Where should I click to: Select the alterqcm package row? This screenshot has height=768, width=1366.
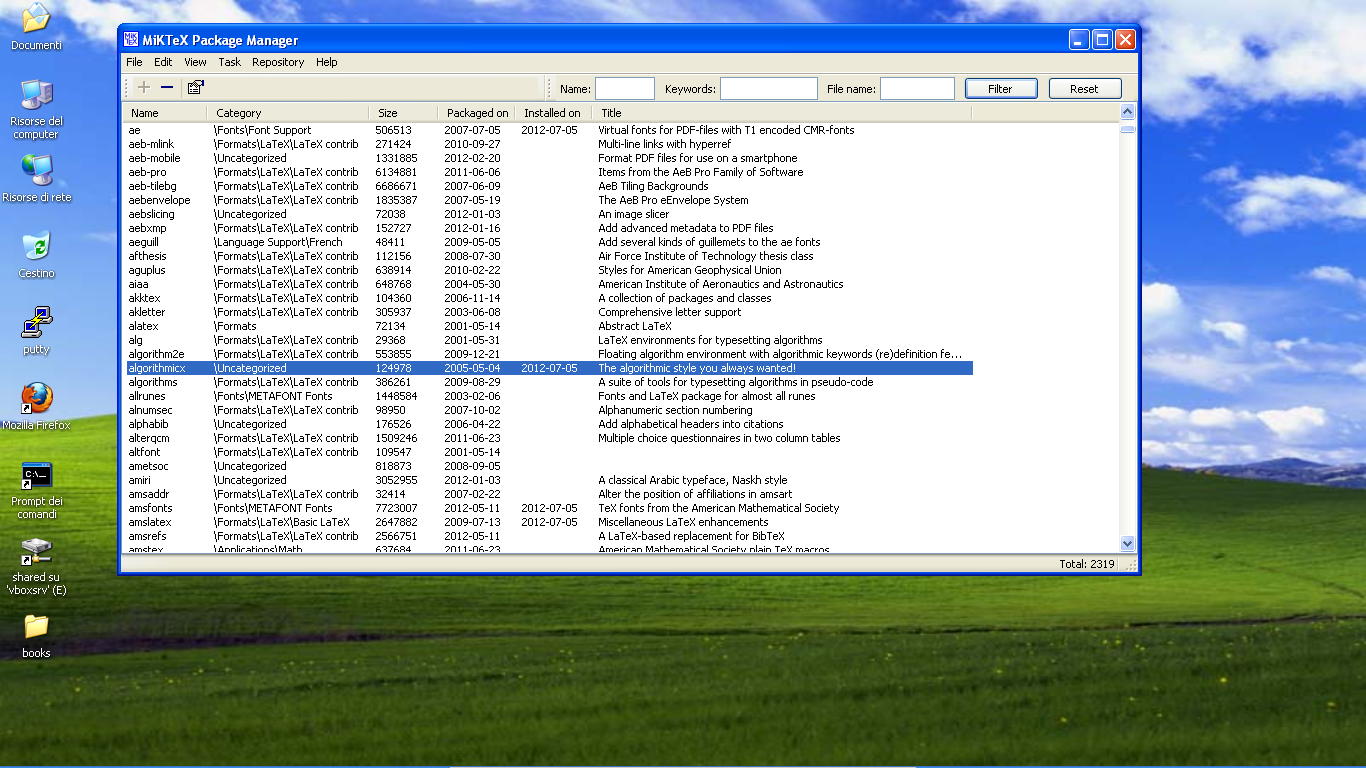548,438
